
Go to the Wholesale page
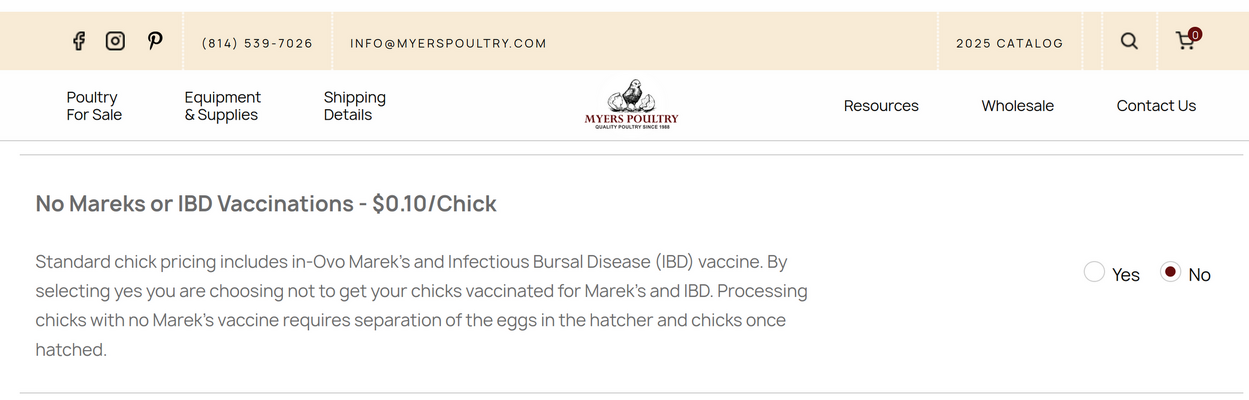(1017, 106)
